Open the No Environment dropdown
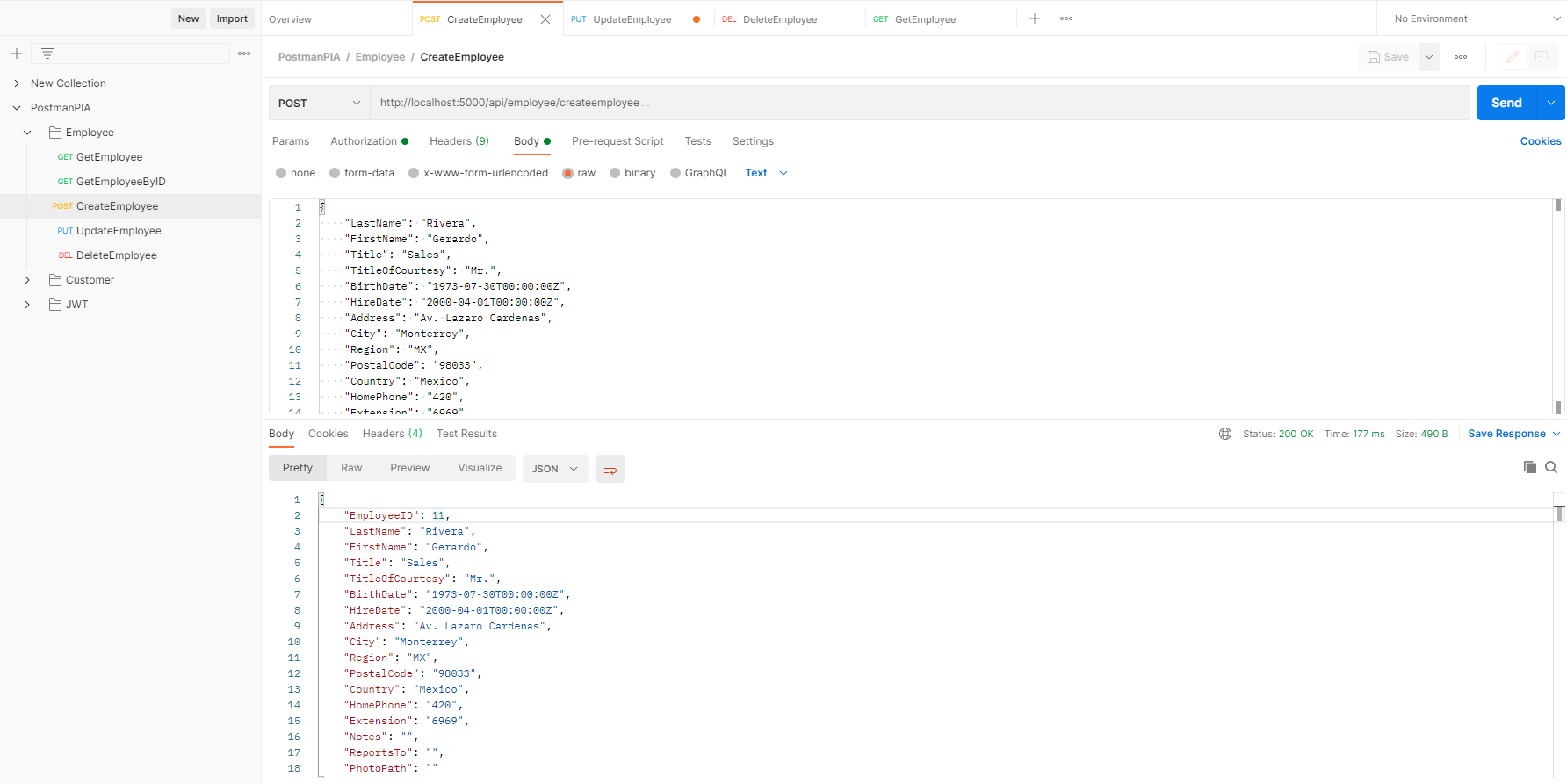The height and width of the screenshot is (784, 1567). point(1476,18)
